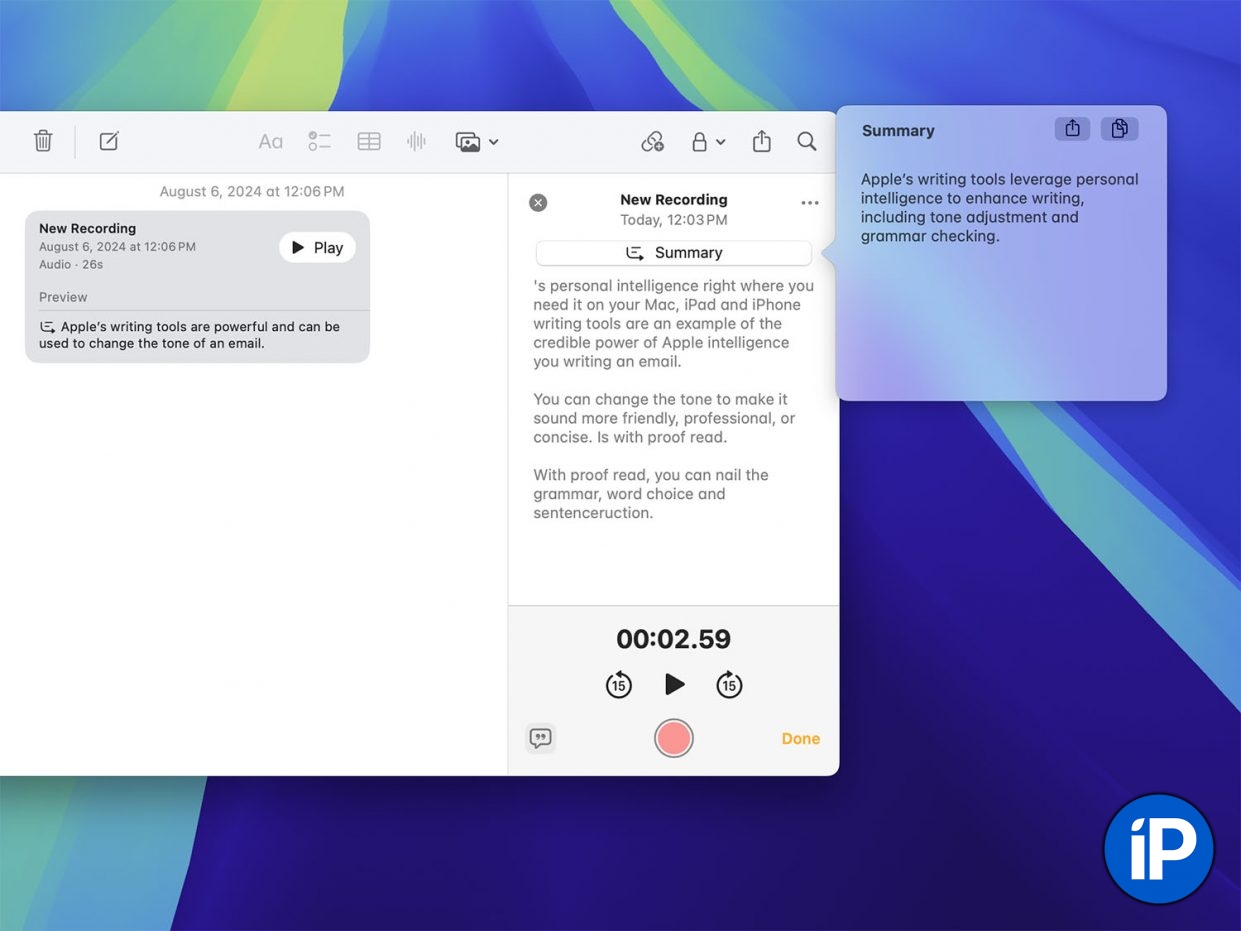Resume recording with the red button
Screen dimensions: 1241x931
click(674, 738)
